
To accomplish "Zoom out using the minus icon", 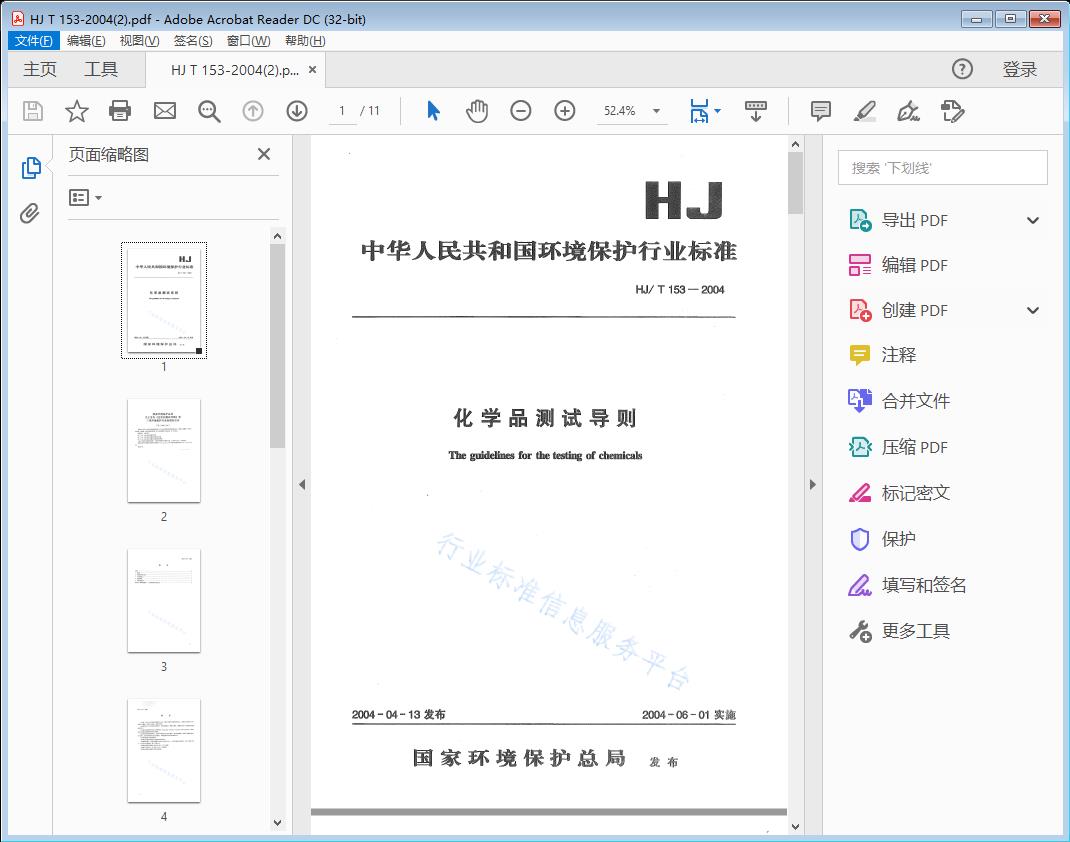I will [x=520, y=111].
